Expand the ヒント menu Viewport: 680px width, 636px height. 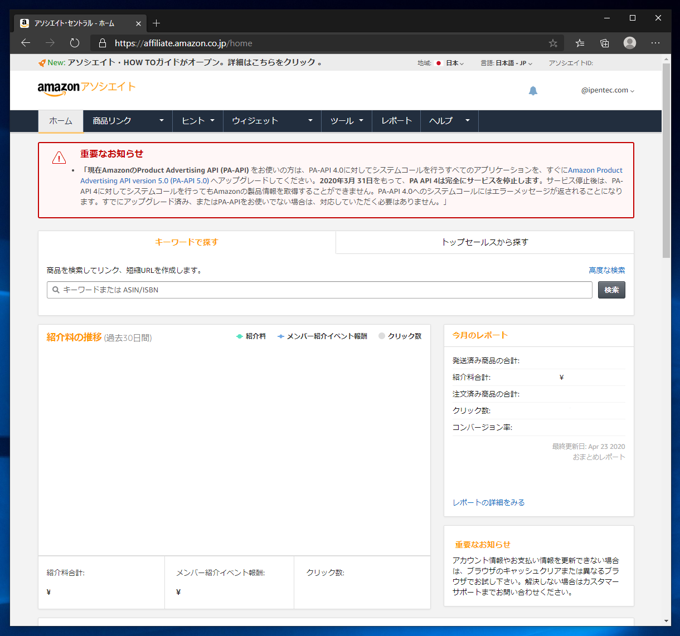tap(198, 121)
